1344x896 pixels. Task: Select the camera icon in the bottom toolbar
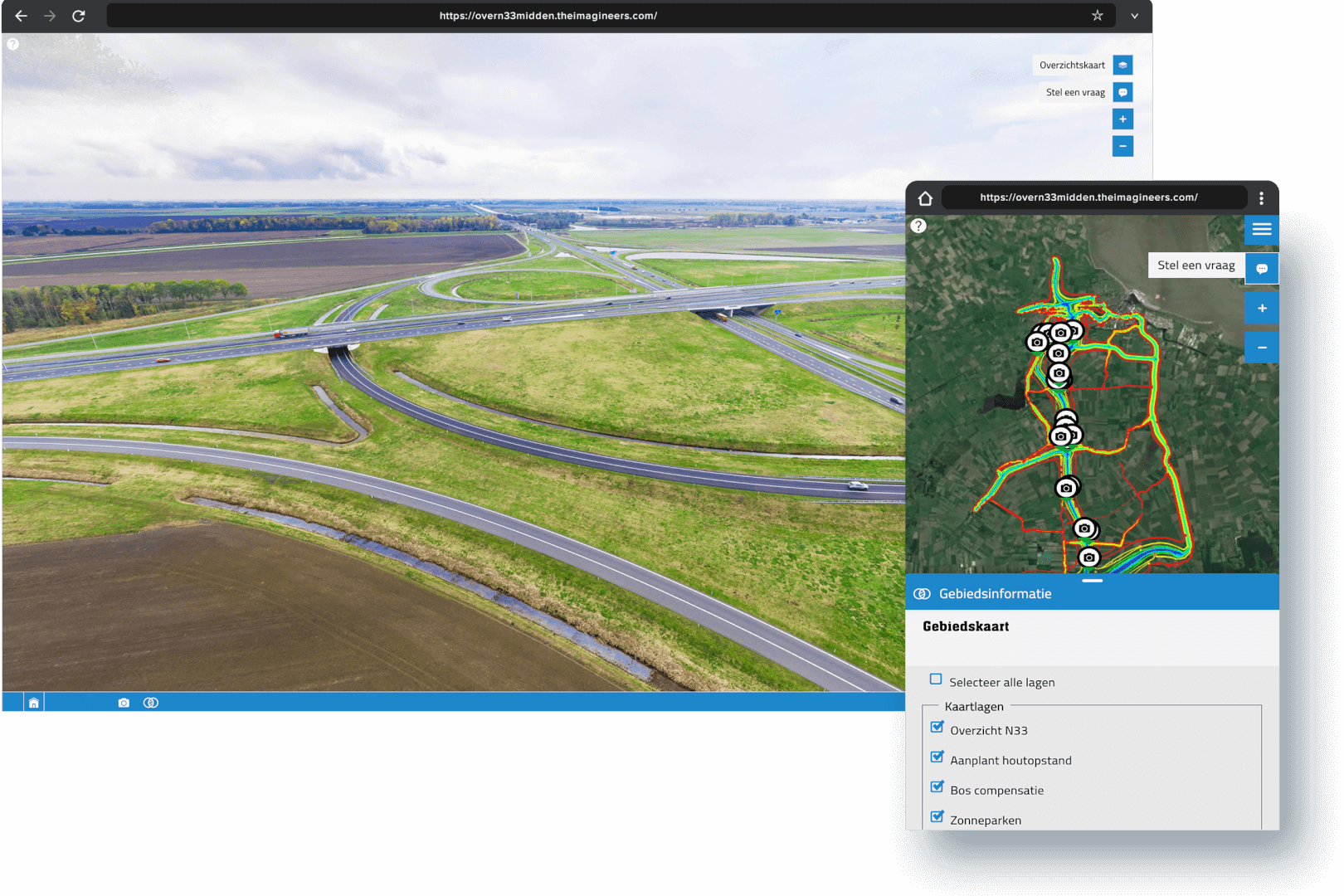coord(123,702)
